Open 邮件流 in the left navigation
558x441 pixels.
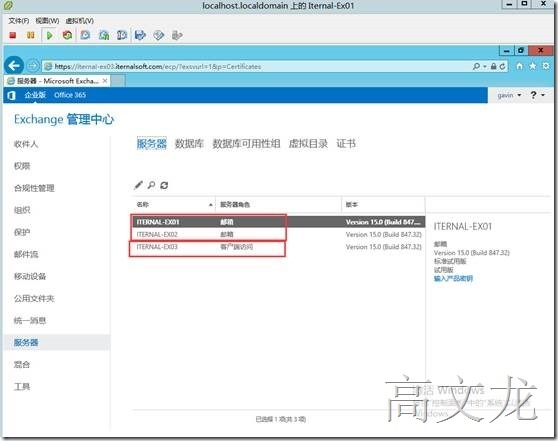coord(26,254)
